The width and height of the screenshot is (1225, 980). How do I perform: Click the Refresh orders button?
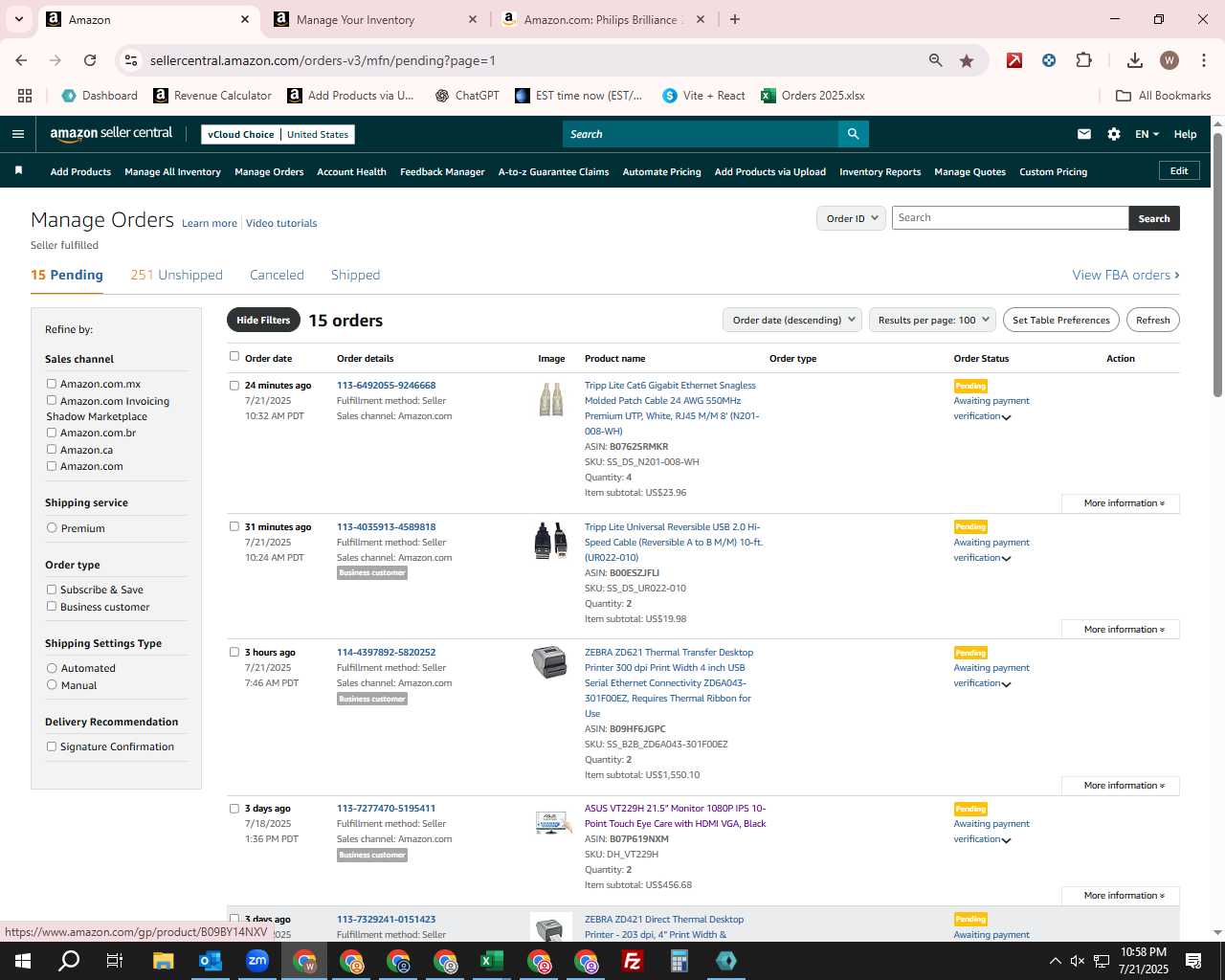[x=1152, y=320]
